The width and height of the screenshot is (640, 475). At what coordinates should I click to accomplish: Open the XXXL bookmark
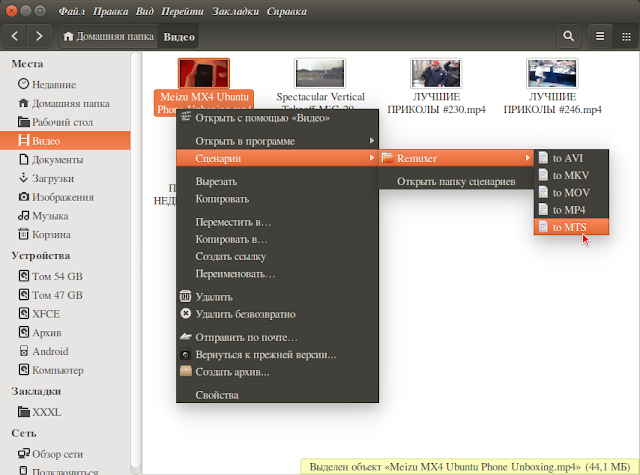click(65, 412)
